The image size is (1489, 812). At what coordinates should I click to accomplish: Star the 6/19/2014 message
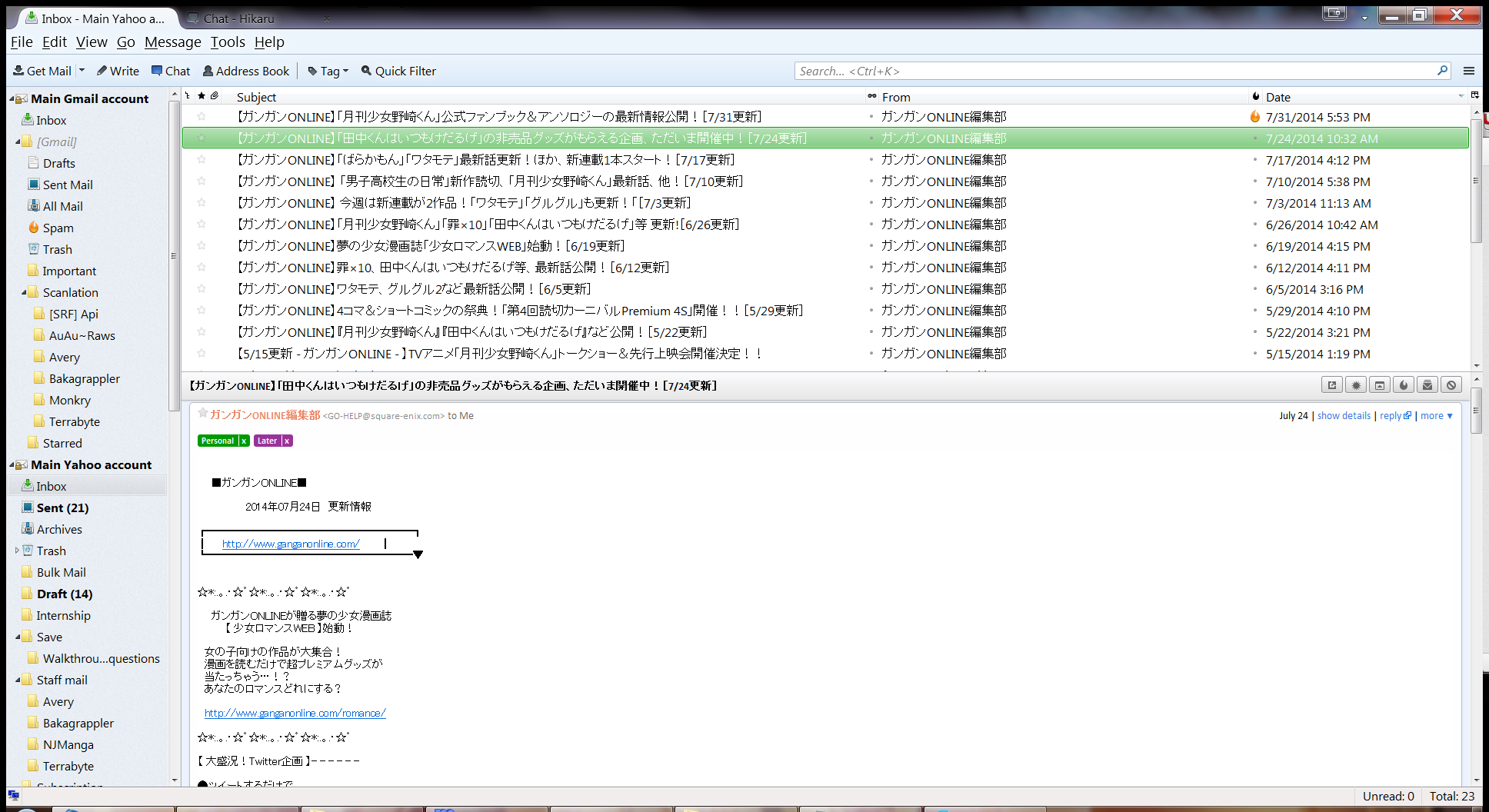click(202, 246)
